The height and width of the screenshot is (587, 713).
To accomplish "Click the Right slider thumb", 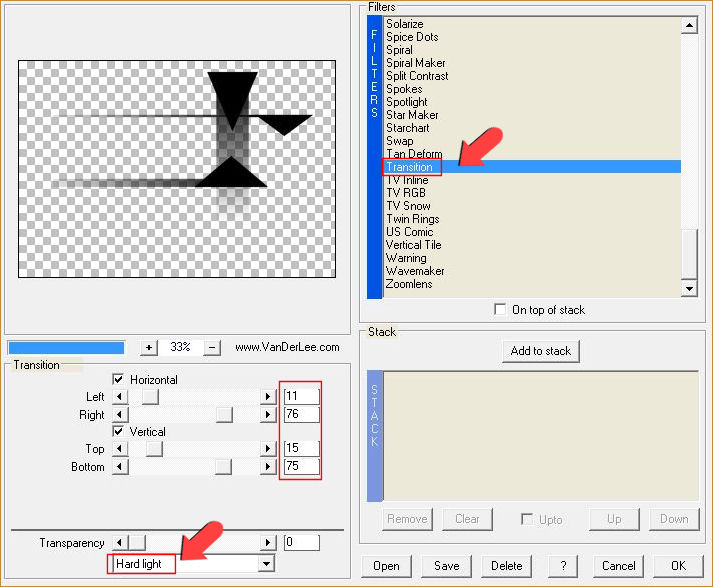I will point(225,414).
